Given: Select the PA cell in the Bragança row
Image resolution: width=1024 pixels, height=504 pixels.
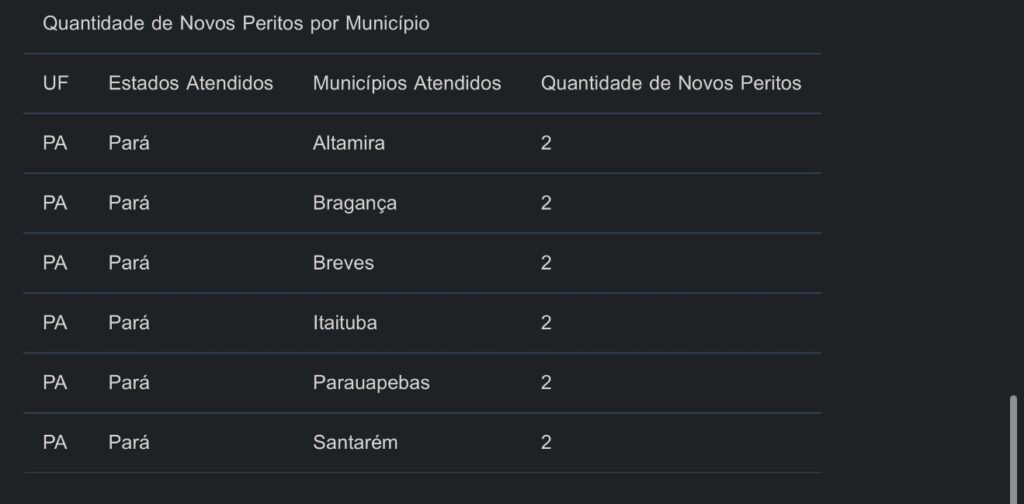Looking at the screenshot, I should pyautogui.click(x=55, y=203).
